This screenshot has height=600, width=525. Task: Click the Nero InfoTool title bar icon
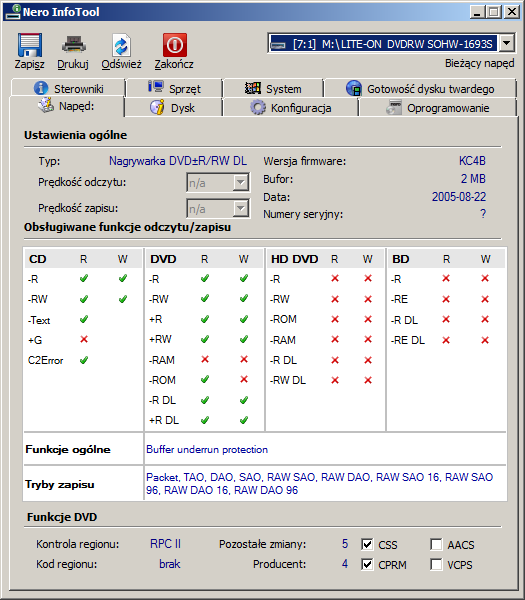point(12,11)
